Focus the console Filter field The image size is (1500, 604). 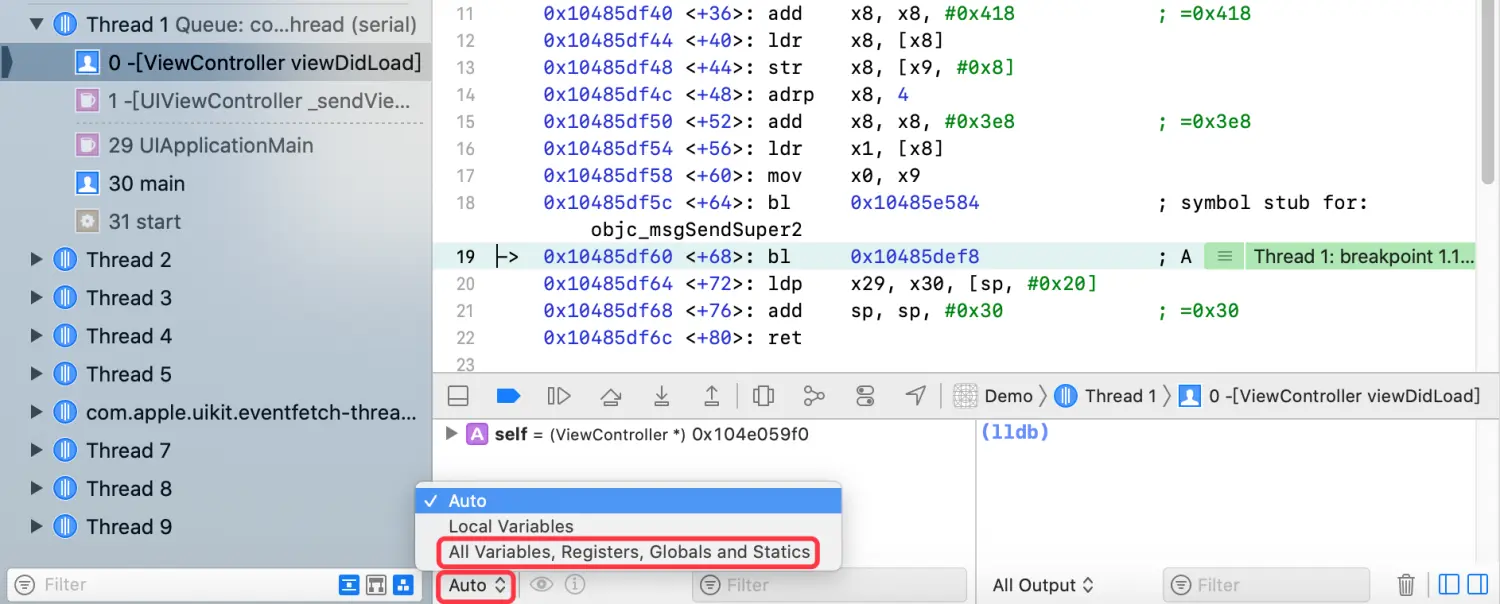1266,585
